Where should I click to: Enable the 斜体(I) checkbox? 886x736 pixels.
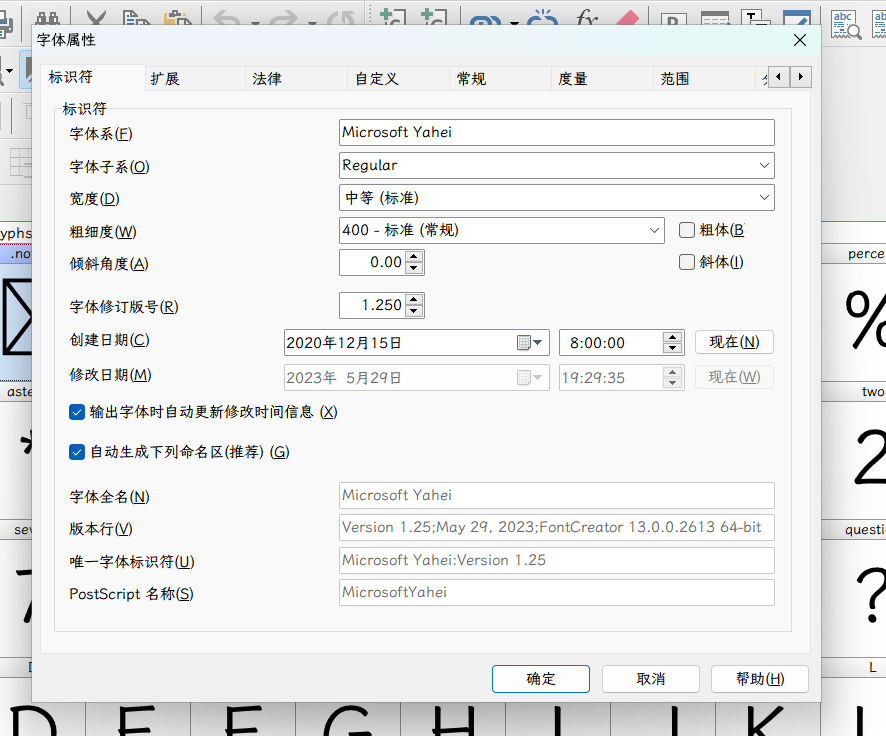[687, 262]
